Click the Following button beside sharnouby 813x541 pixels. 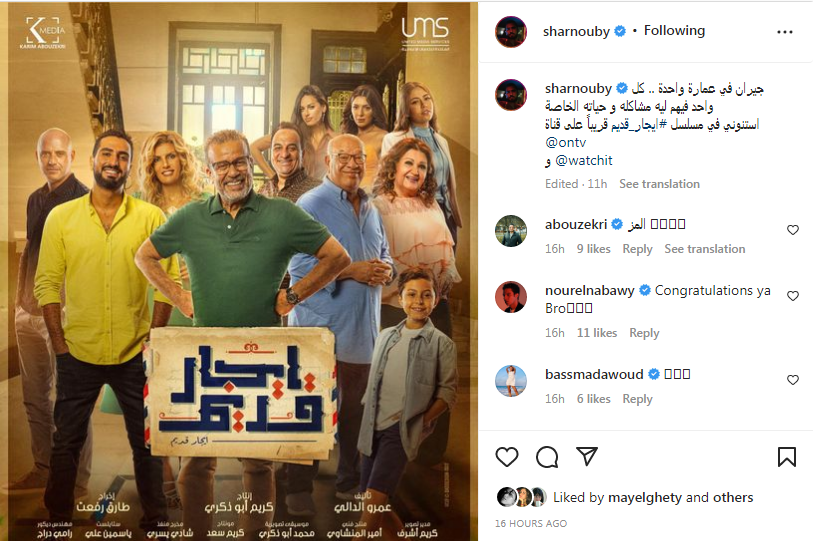674,31
